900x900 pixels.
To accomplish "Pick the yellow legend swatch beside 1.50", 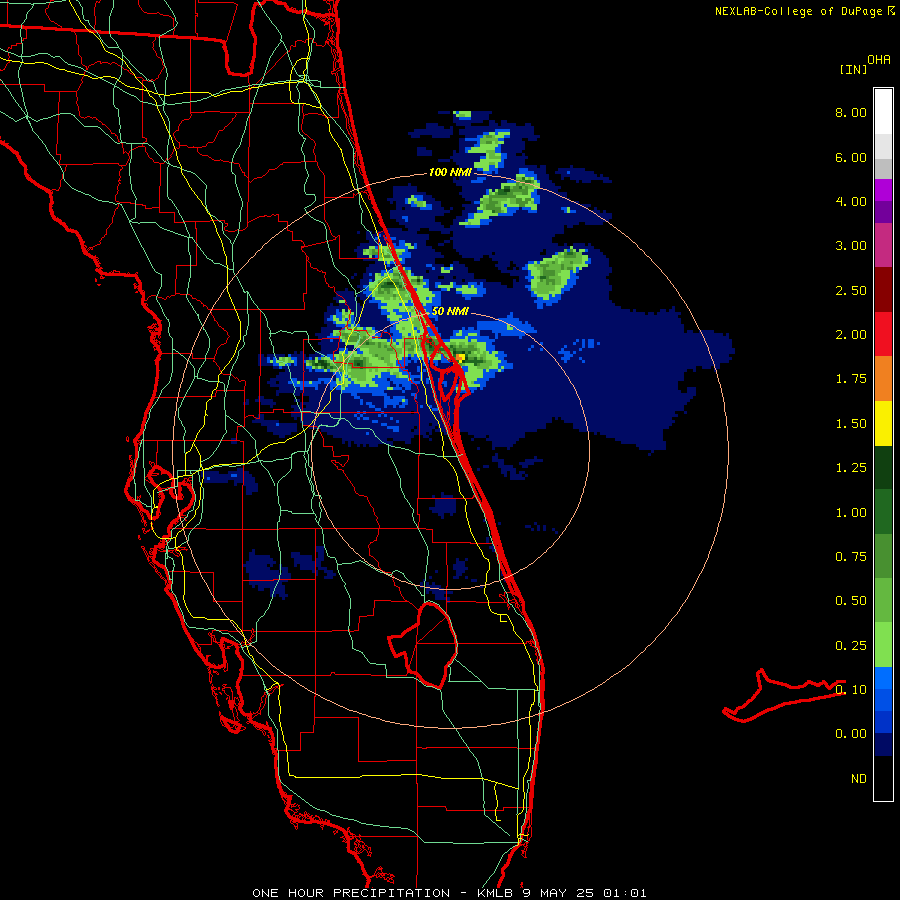I will (x=883, y=423).
